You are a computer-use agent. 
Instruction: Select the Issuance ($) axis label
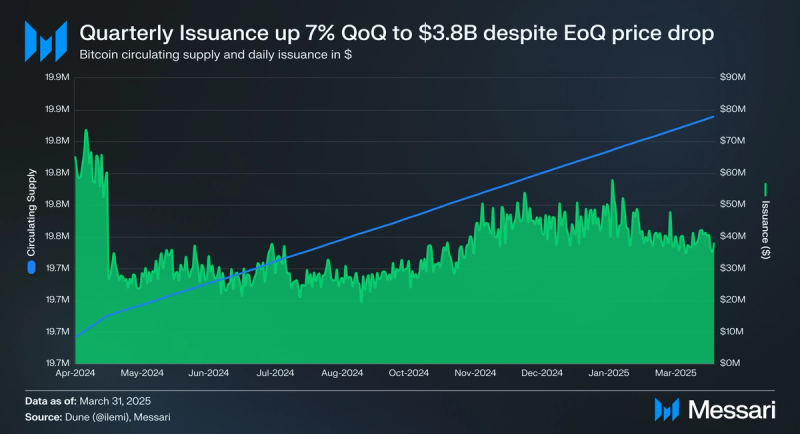tap(765, 229)
